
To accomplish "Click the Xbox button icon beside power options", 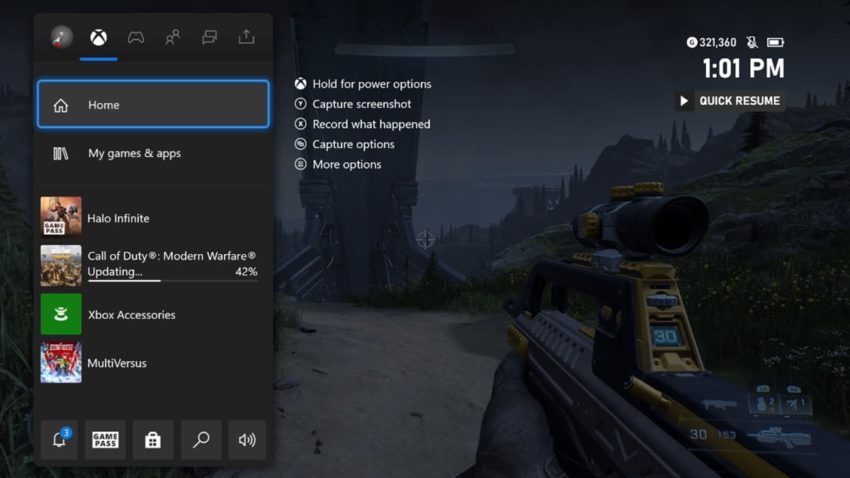I will 300,83.
